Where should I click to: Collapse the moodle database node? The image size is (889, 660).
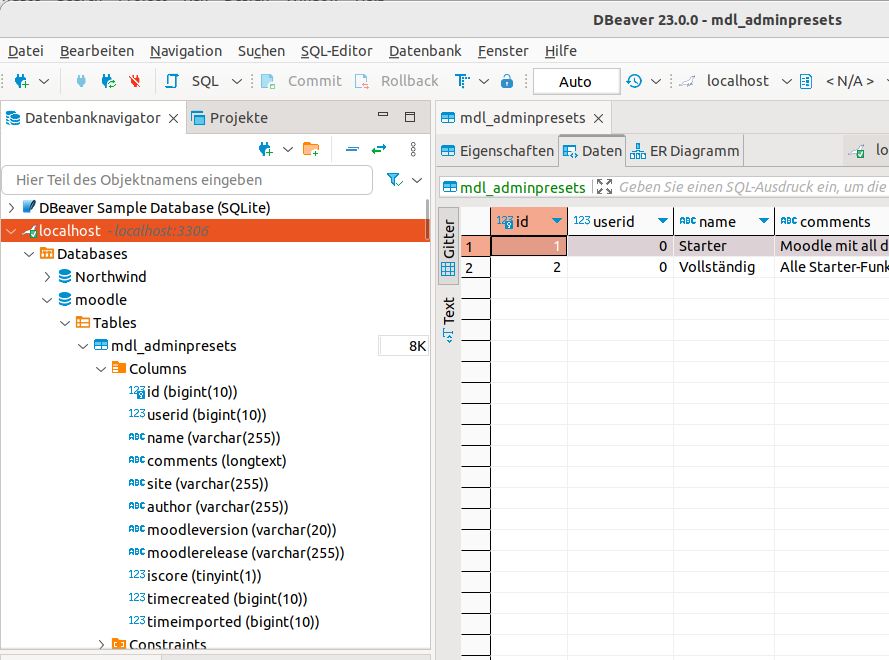tap(48, 300)
